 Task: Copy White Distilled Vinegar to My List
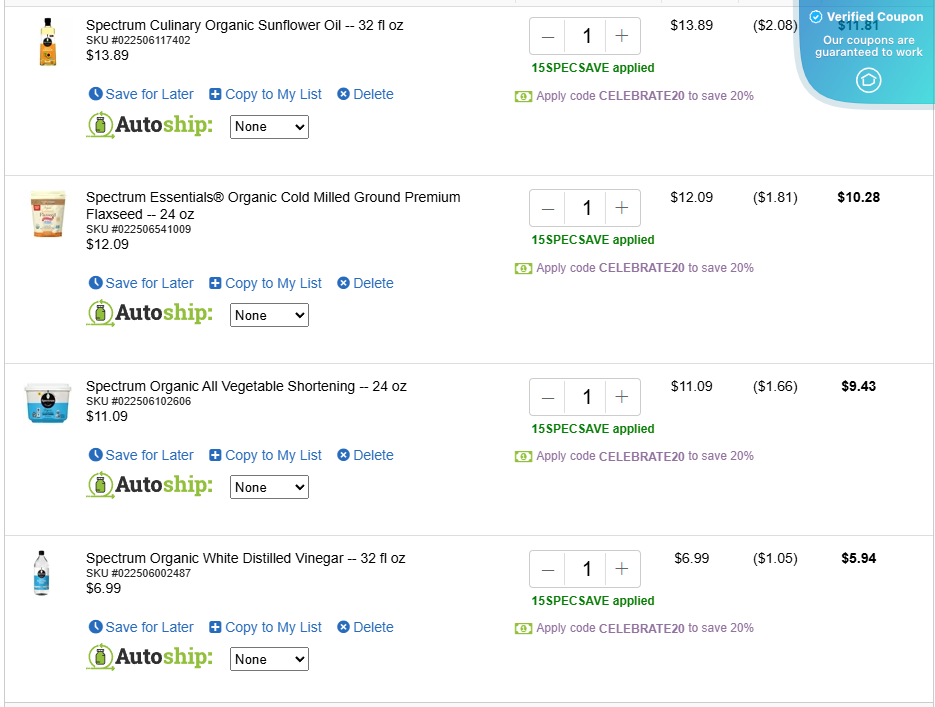click(x=265, y=627)
